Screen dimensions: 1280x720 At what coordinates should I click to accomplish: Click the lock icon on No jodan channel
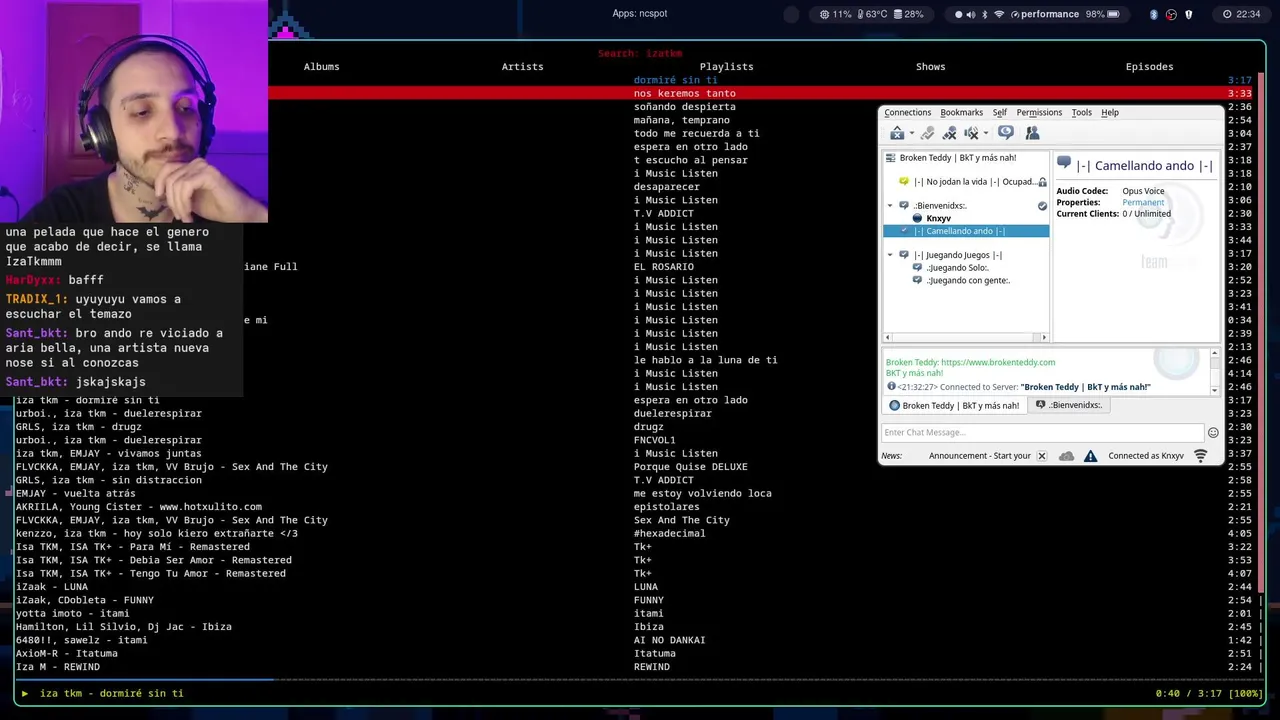pos(1042,182)
